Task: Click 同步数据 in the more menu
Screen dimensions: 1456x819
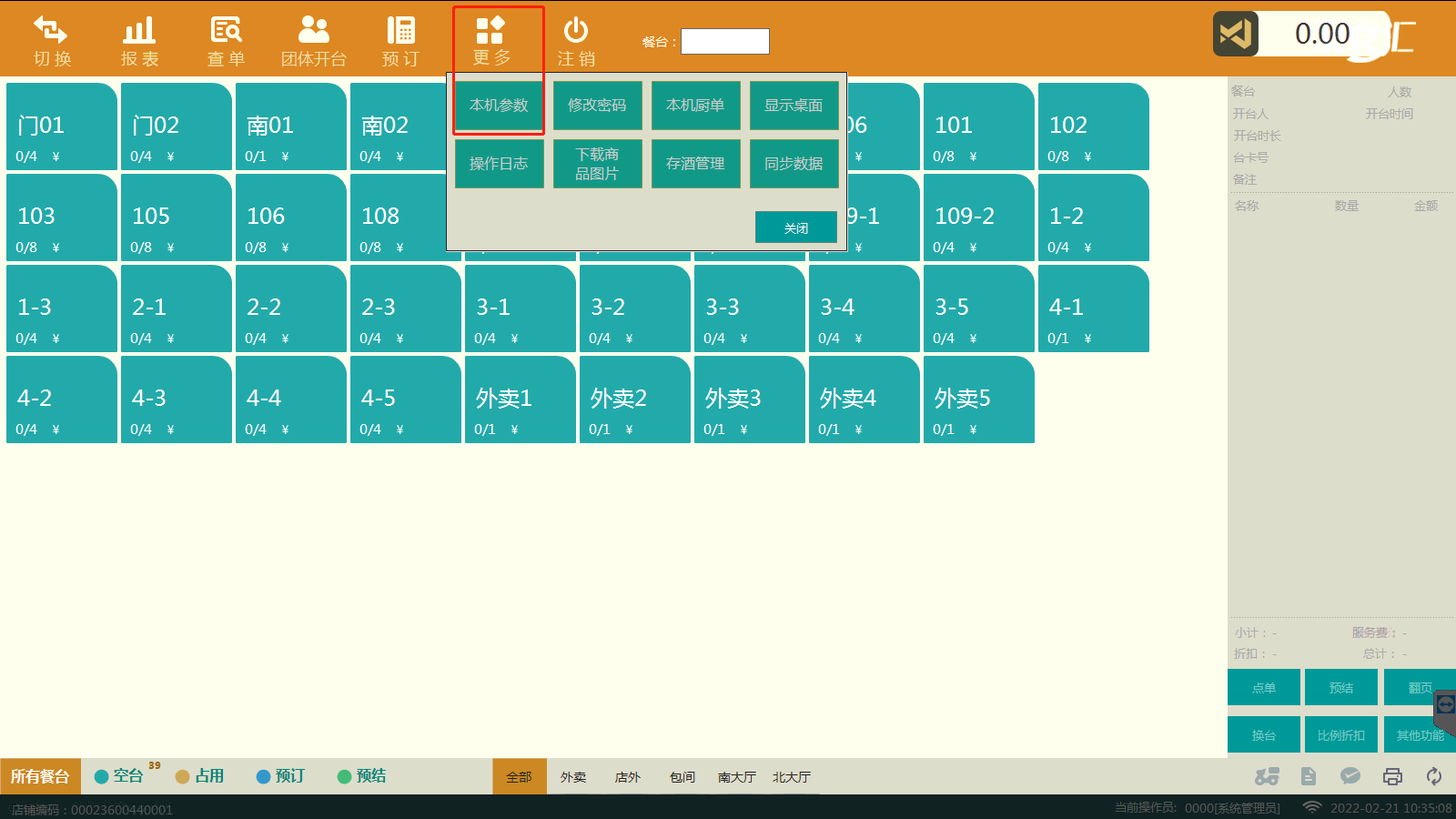Action: 794,164
